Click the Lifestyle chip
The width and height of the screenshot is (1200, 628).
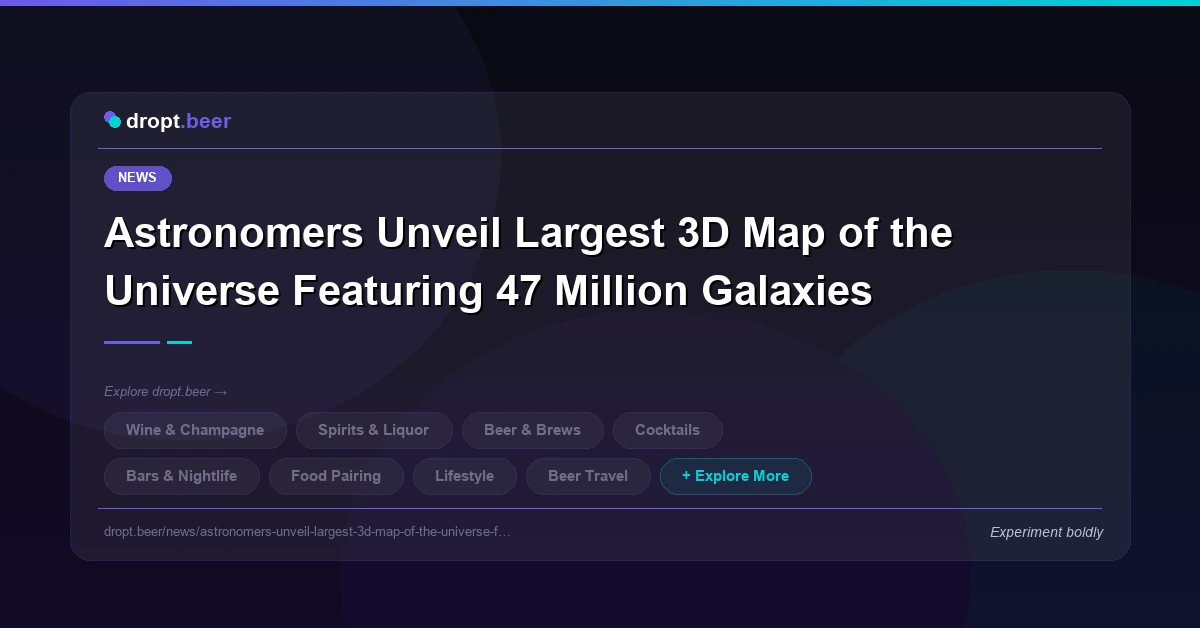pos(464,476)
